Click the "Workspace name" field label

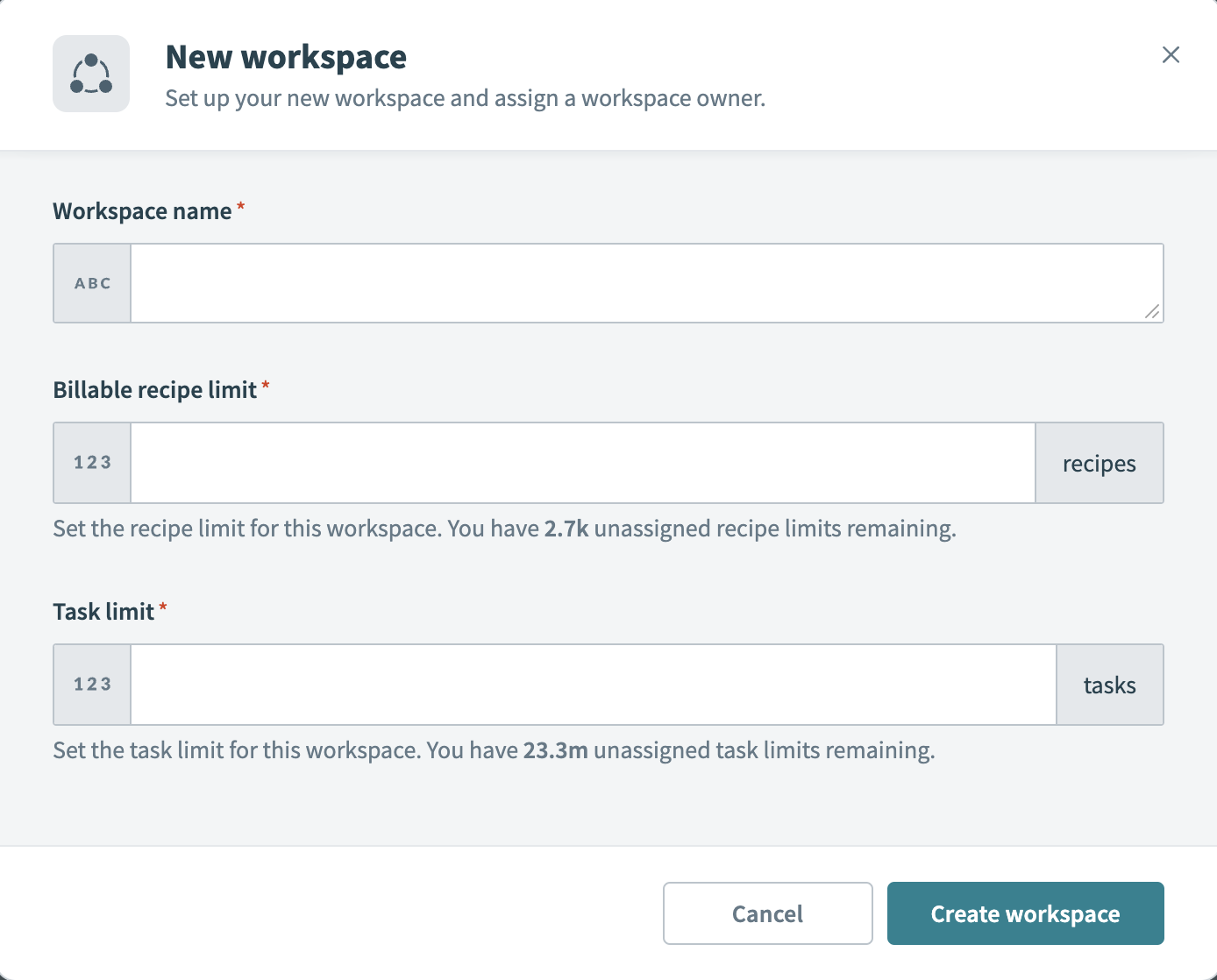click(x=142, y=211)
